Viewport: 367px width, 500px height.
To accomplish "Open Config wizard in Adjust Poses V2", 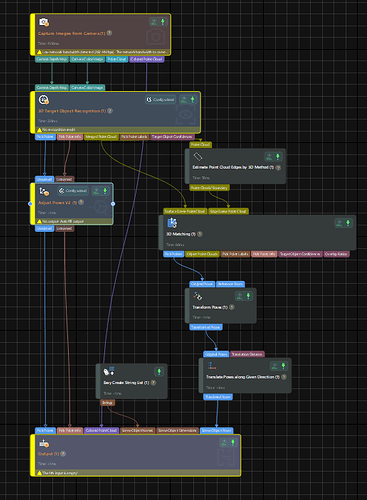I will 73,191.
